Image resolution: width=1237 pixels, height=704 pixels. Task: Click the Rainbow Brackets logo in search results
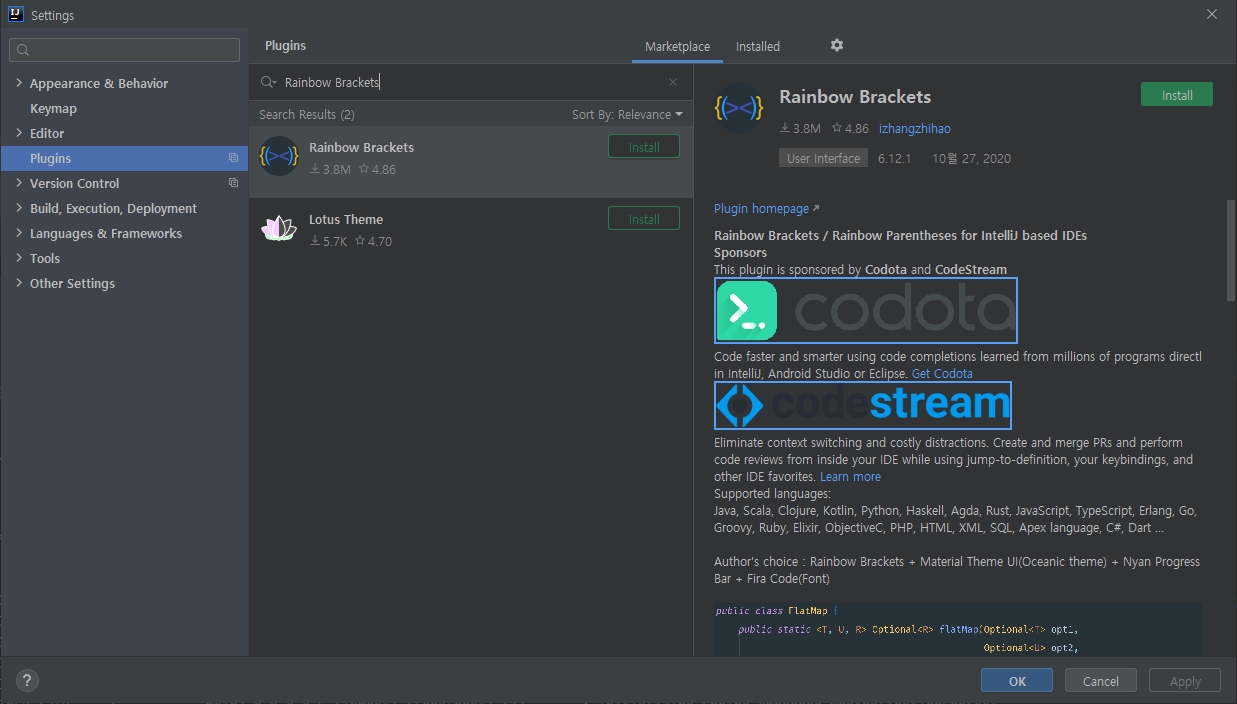[278, 156]
